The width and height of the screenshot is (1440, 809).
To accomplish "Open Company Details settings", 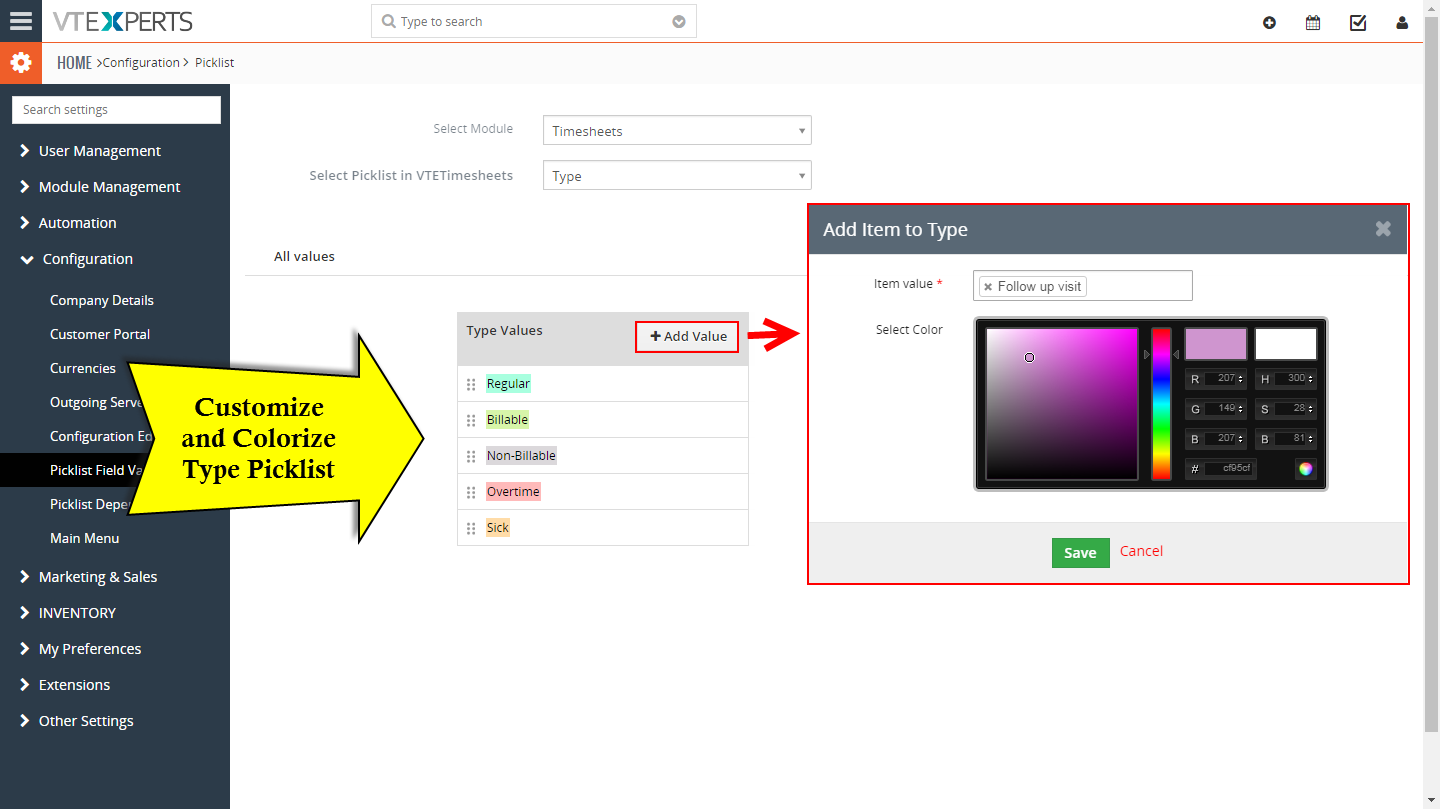I will (102, 300).
